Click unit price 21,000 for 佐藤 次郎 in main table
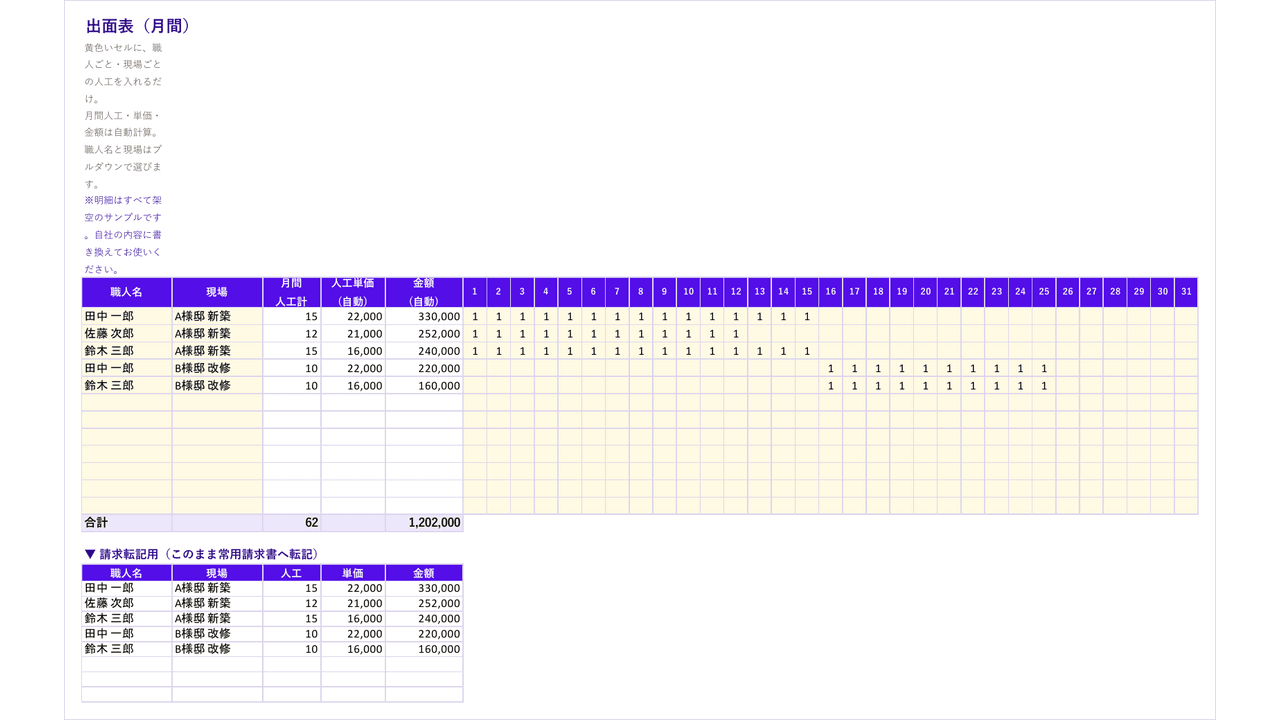The image size is (1280, 720). tap(353, 333)
